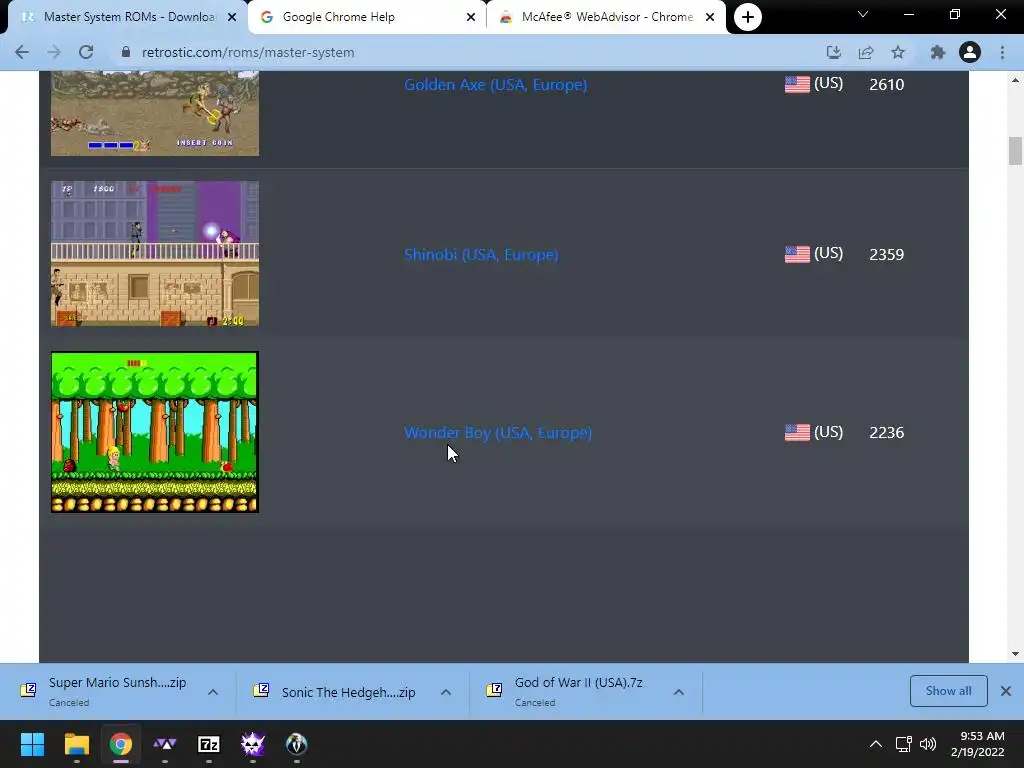Click the Shinobi screenshot thumbnail

coord(155,254)
